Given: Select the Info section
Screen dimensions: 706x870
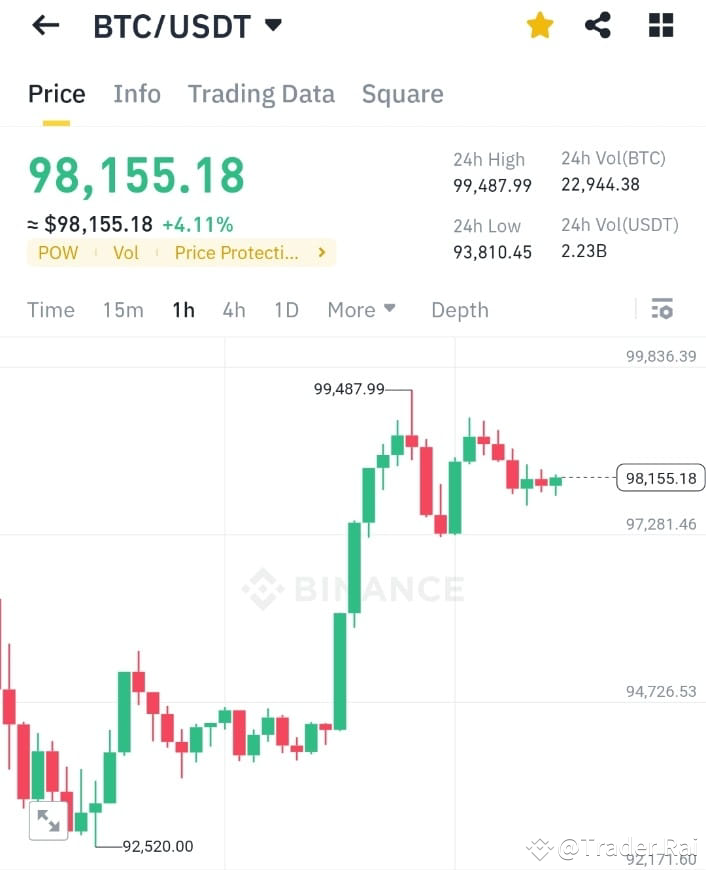Looking at the screenshot, I should pos(137,93).
